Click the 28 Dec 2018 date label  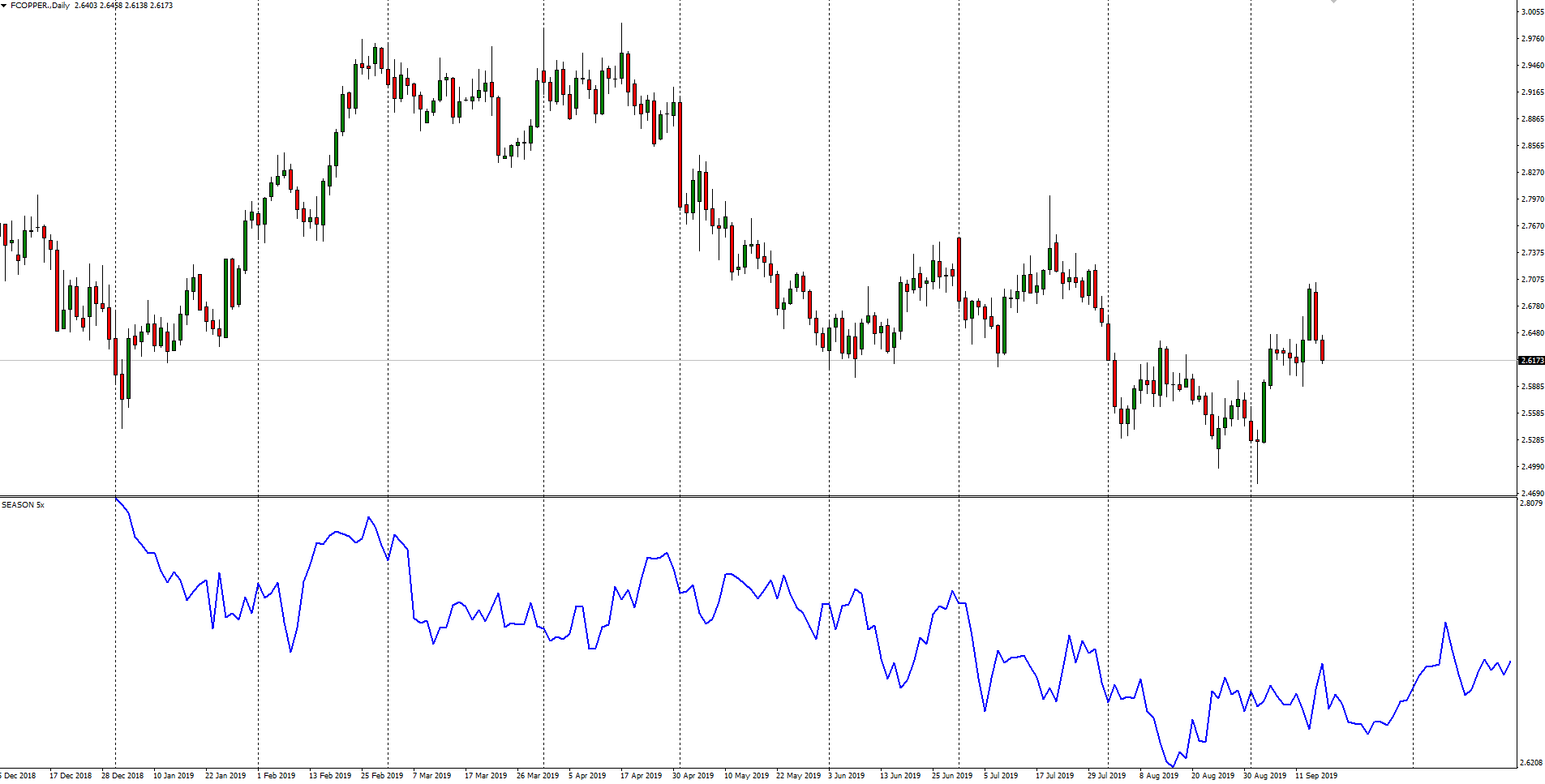(x=122, y=776)
